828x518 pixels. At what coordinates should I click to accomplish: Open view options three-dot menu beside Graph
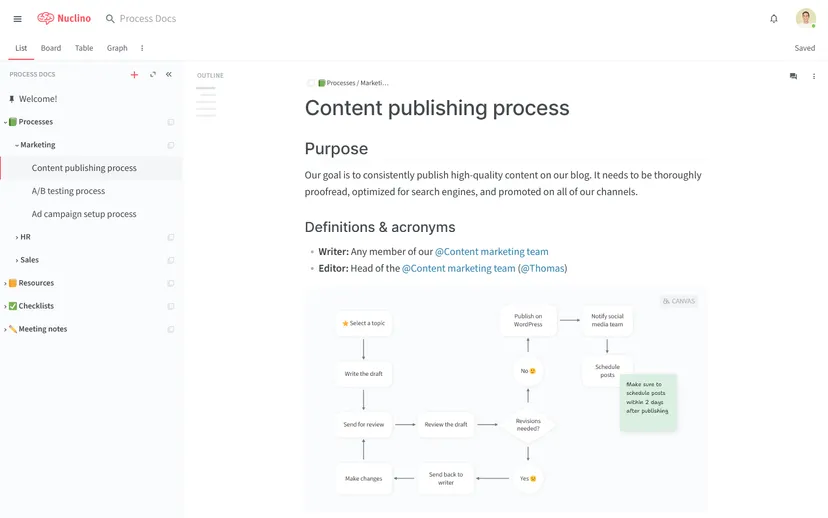[x=142, y=48]
